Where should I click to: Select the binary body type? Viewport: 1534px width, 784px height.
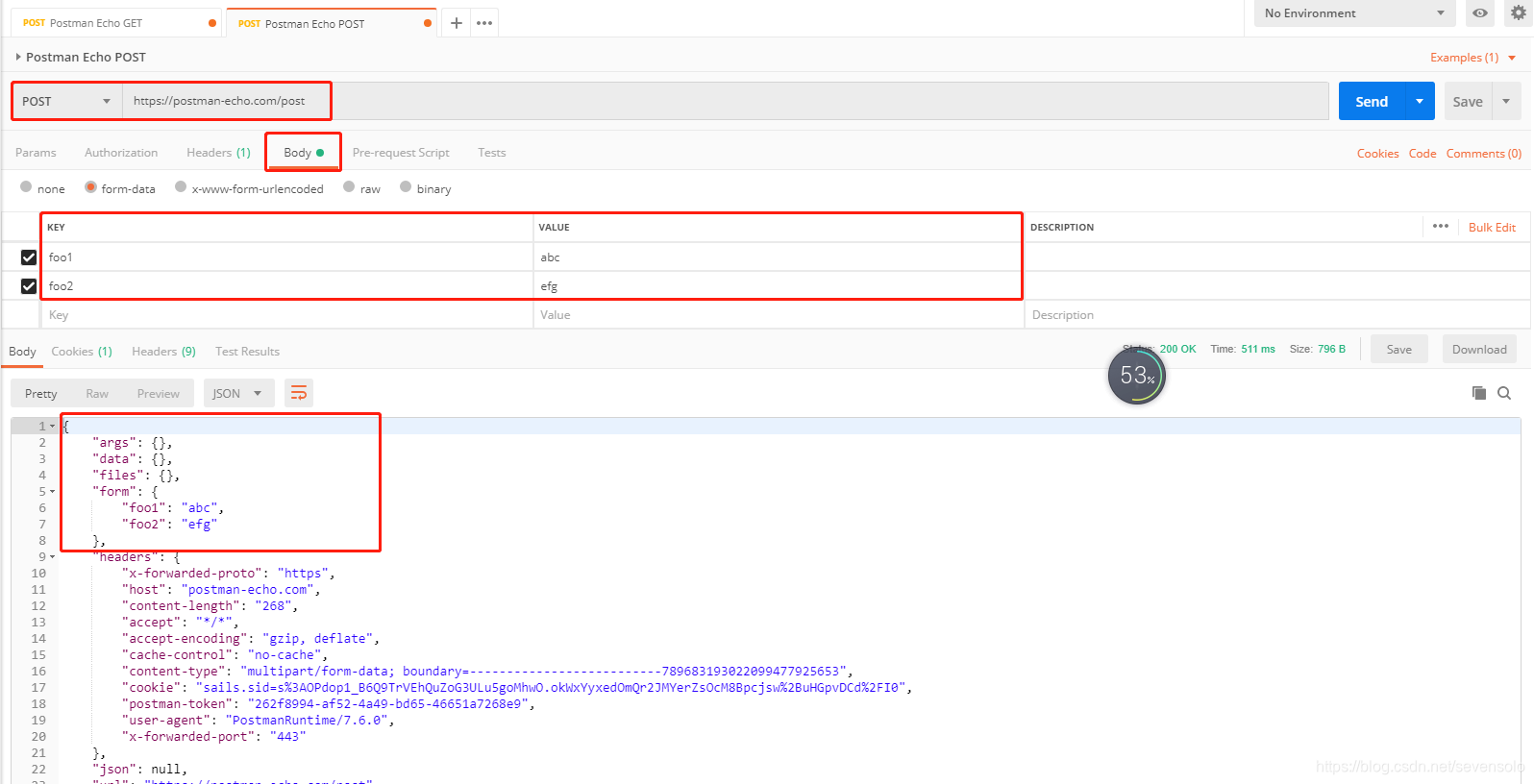(406, 187)
